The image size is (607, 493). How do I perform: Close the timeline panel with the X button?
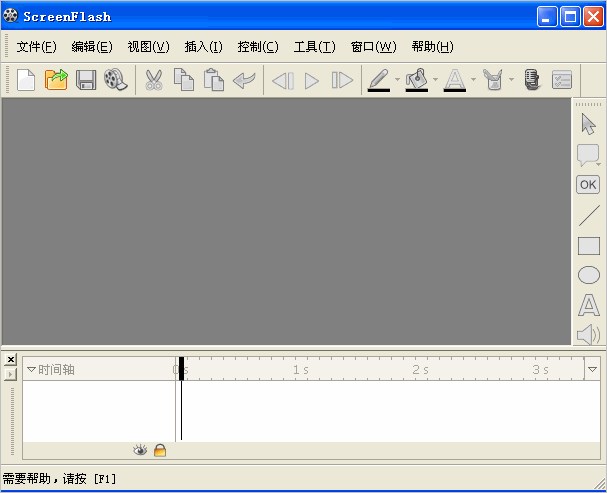tap(11, 359)
